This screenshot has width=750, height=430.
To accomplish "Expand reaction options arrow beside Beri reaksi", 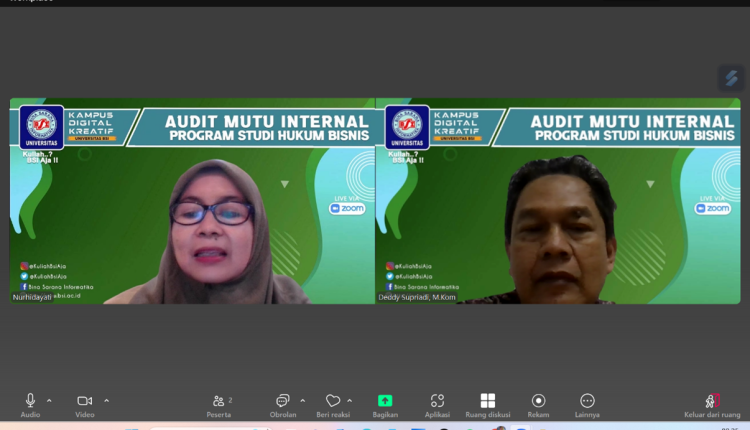I will [350, 401].
